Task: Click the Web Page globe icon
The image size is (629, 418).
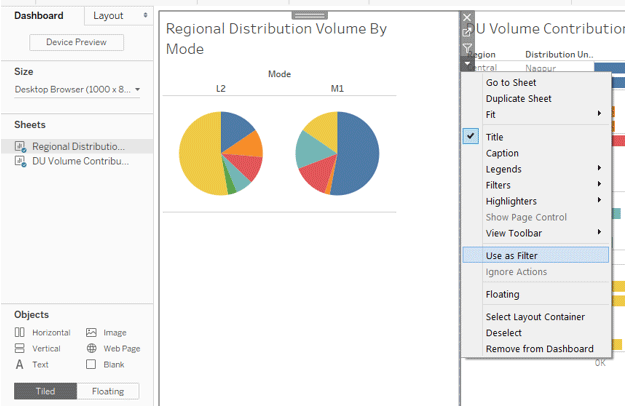Action: (92, 348)
